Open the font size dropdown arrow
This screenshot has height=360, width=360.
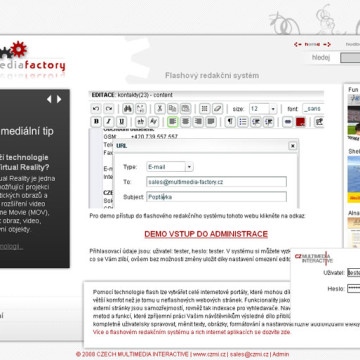tap(273, 109)
